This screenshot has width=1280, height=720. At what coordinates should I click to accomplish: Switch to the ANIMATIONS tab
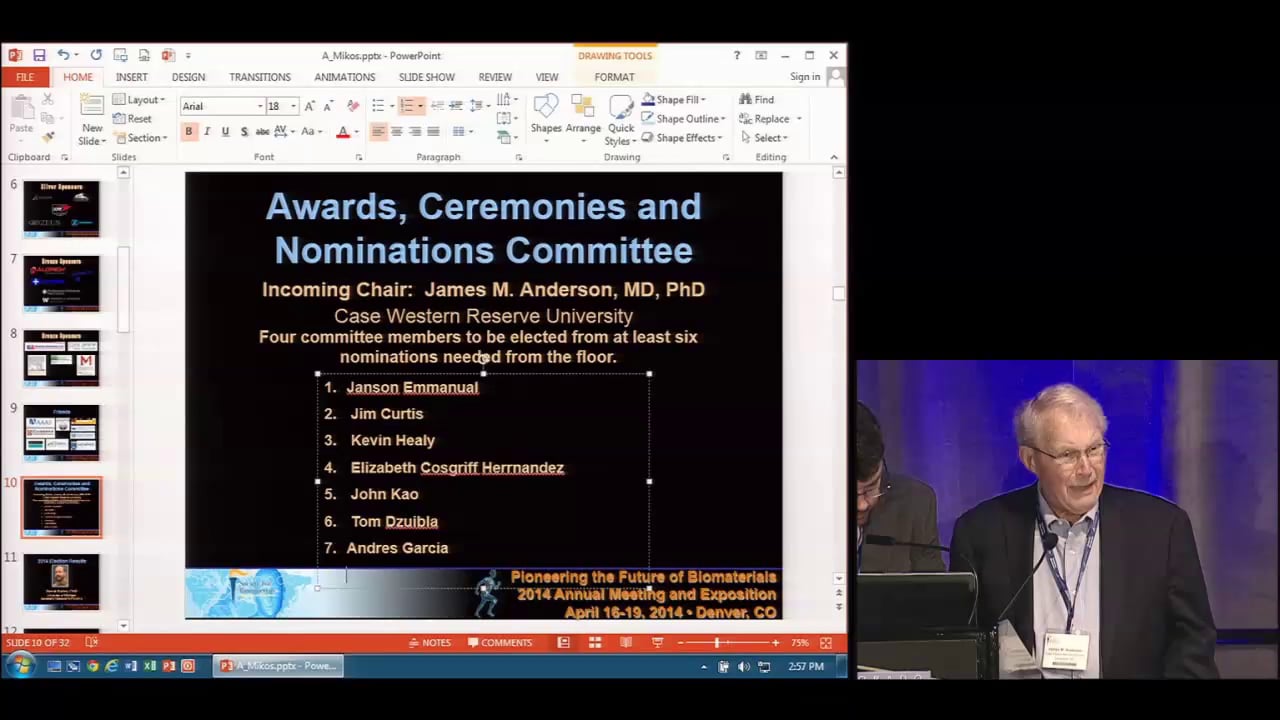[345, 77]
